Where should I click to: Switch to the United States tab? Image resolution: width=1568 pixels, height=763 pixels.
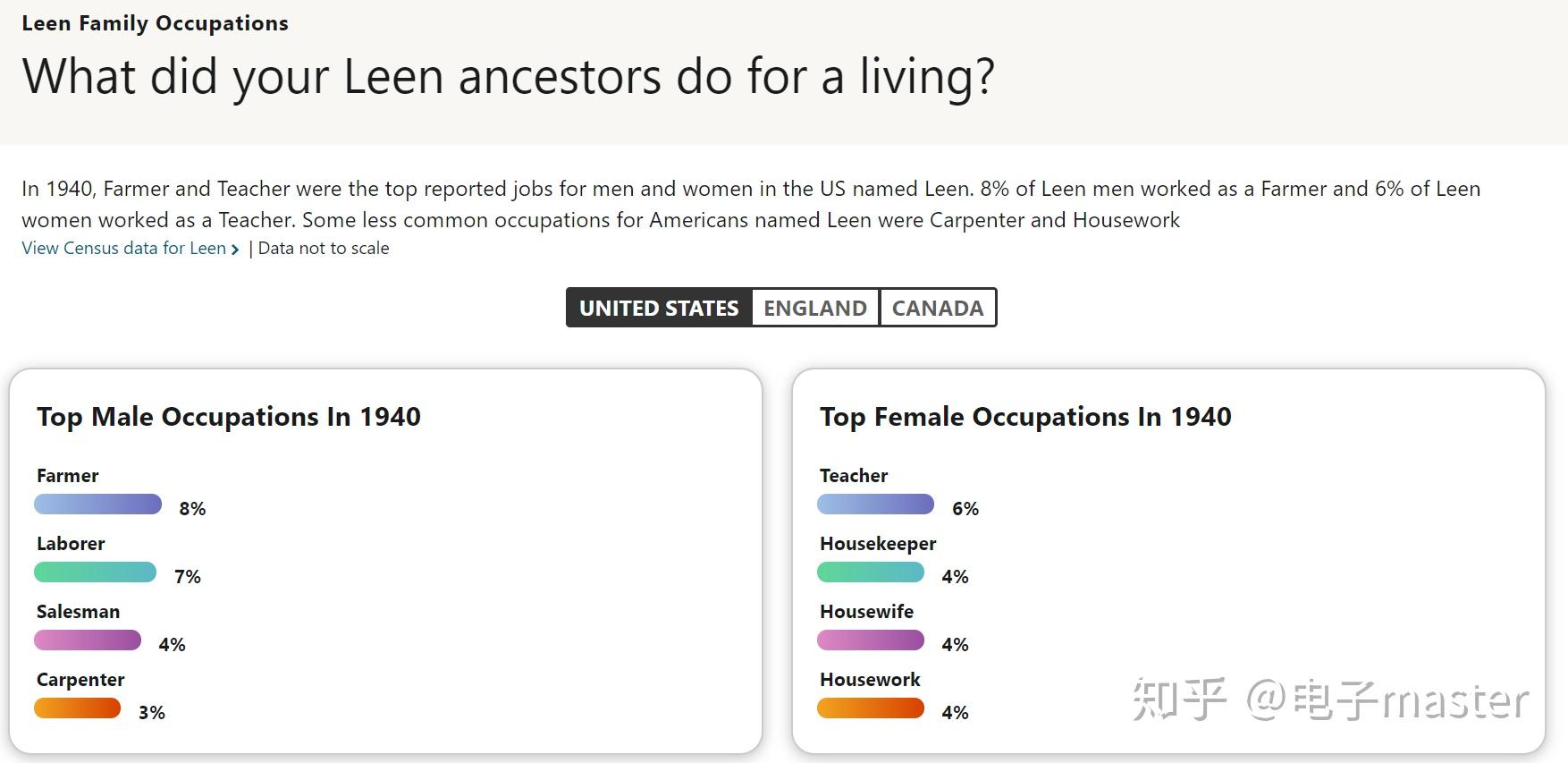tap(659, 308)
